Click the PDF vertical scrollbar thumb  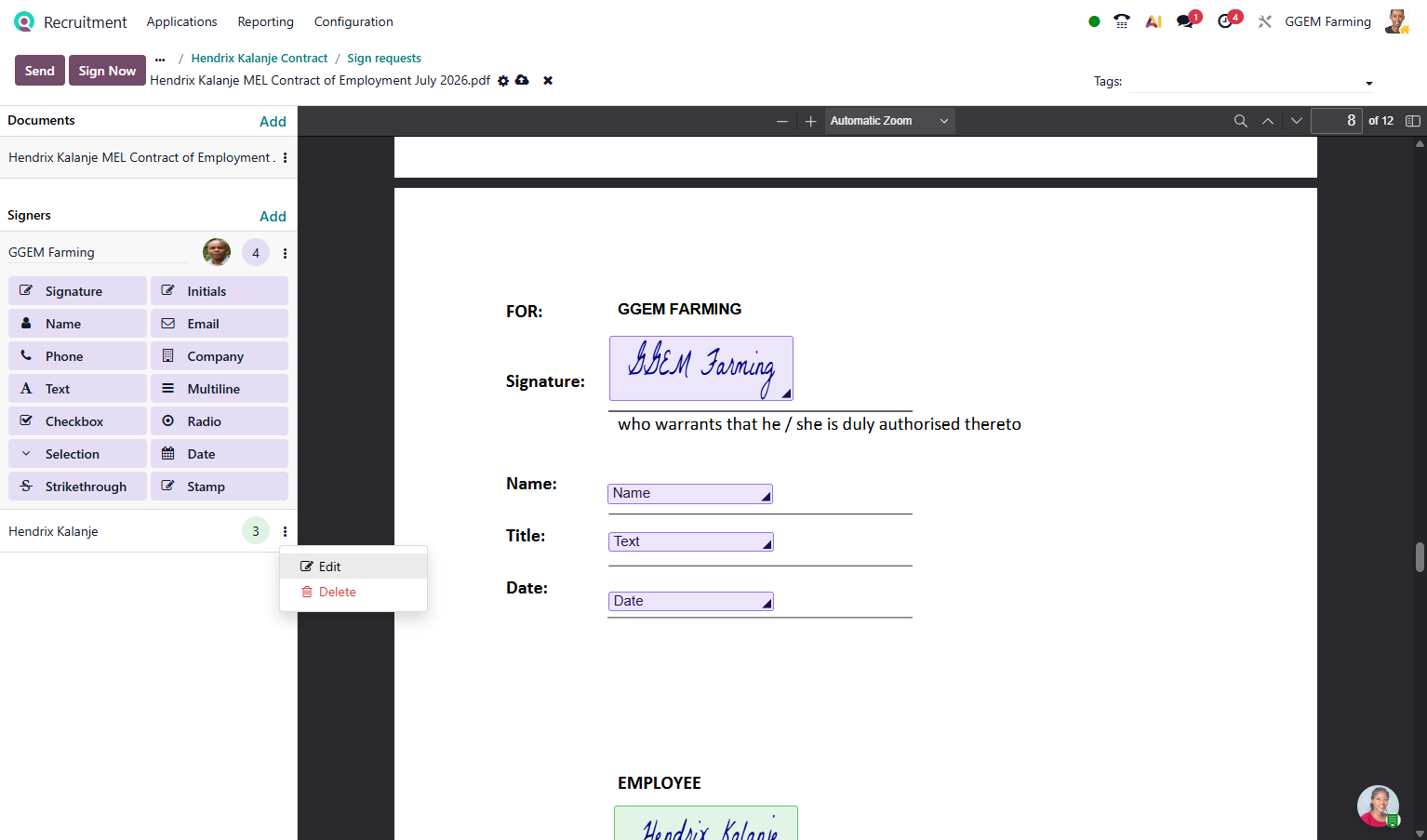pos(1420,557)
